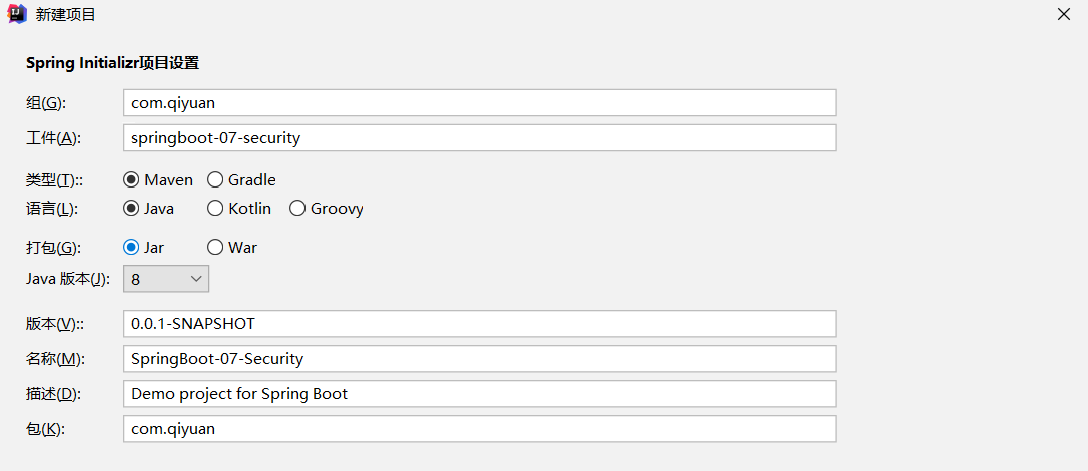The image size is (1088, 471).
Task: Open the Java version dropdown
Action: [166, 279]
